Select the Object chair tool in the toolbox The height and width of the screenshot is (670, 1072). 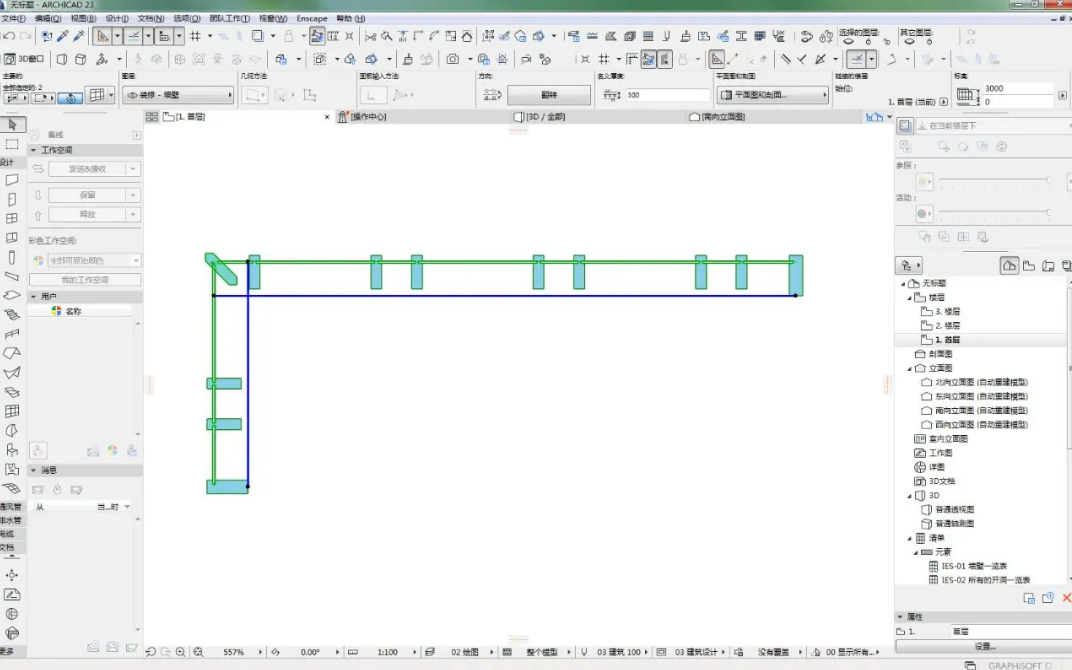(12, 450)
